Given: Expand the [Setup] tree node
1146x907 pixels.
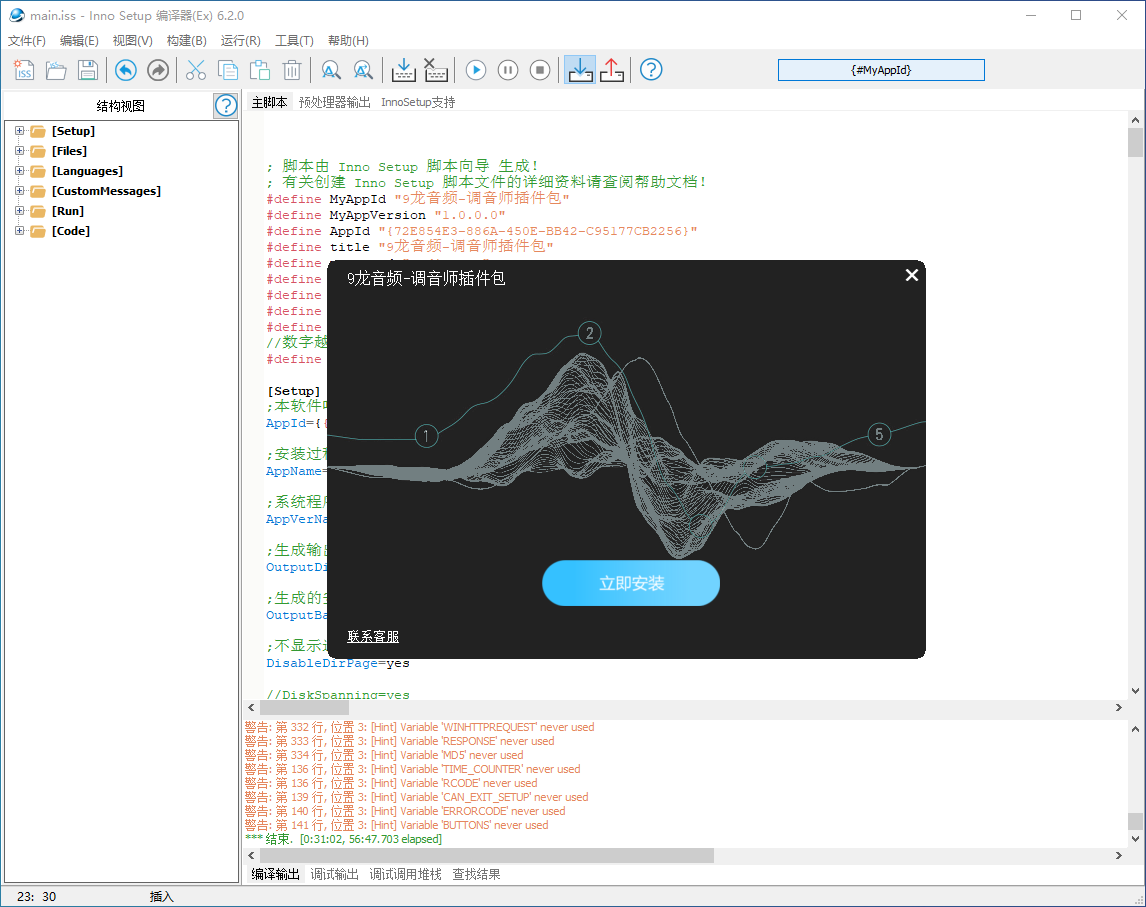Looking at the screenshot, I should (x=19, y=131).
